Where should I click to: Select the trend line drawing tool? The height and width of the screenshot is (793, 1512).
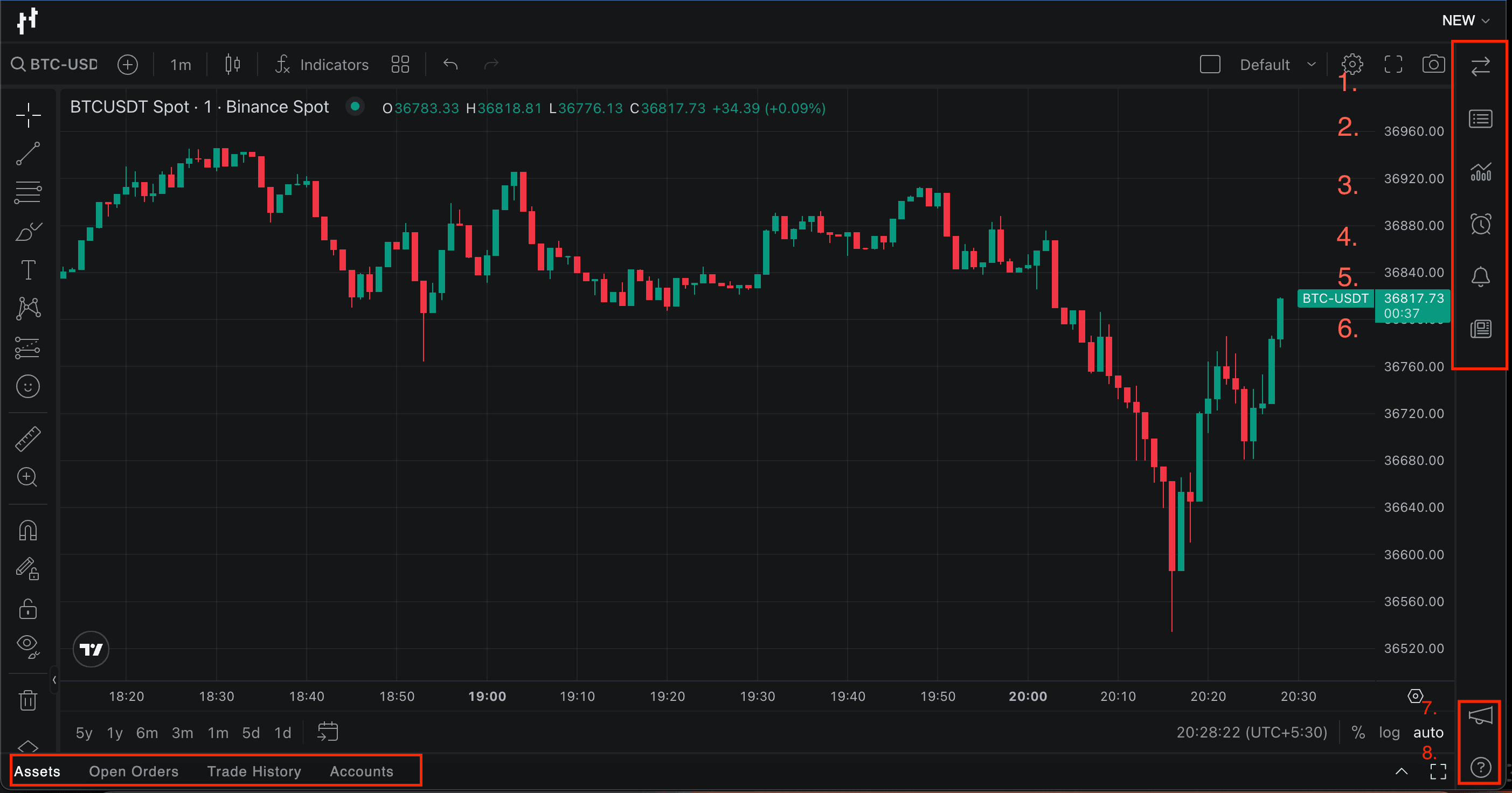27,153
